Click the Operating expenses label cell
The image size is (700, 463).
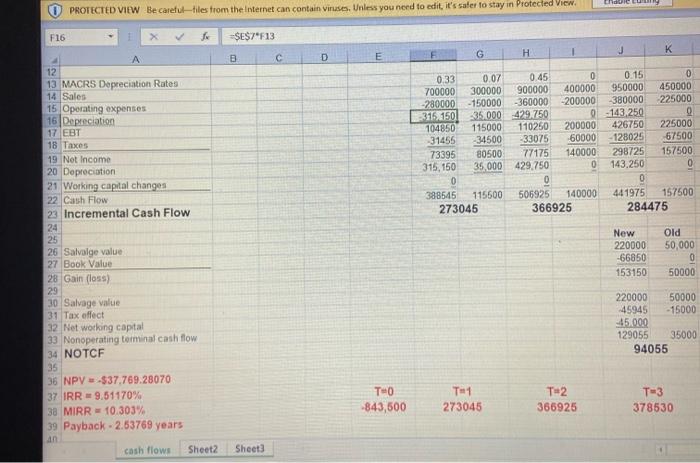coord(104,108)
